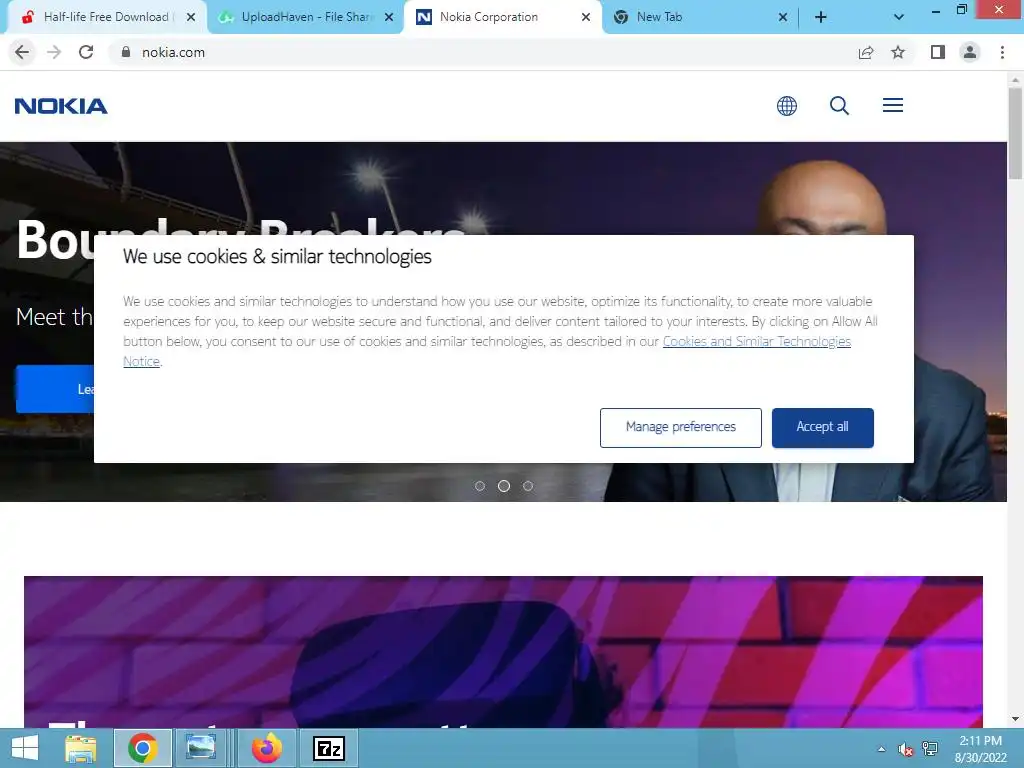Viewport: 1024px width, 768px height.
Task: Open the language globe selector
Action: coord(786,106)
